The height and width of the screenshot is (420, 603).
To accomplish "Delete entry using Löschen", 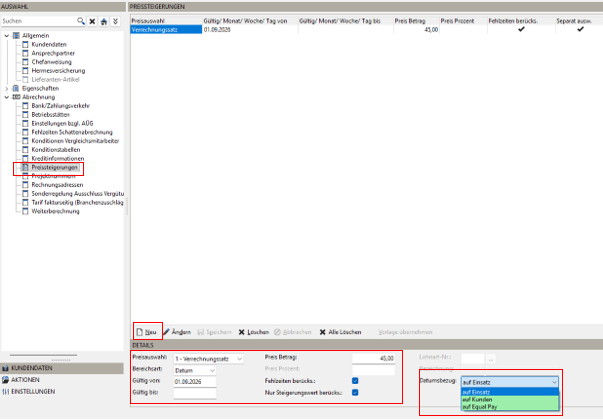I will tap(254, 332).
